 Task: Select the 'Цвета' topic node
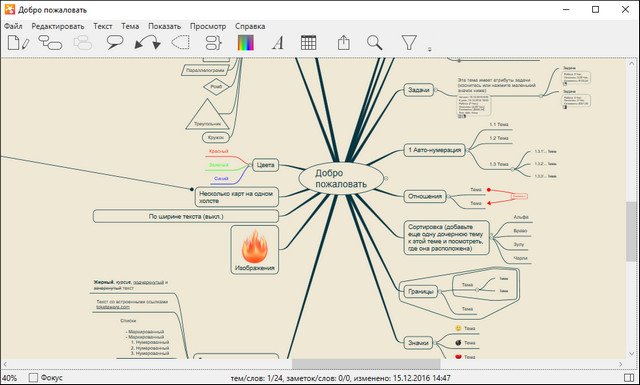pyautogui.click(x=265, y=165)
